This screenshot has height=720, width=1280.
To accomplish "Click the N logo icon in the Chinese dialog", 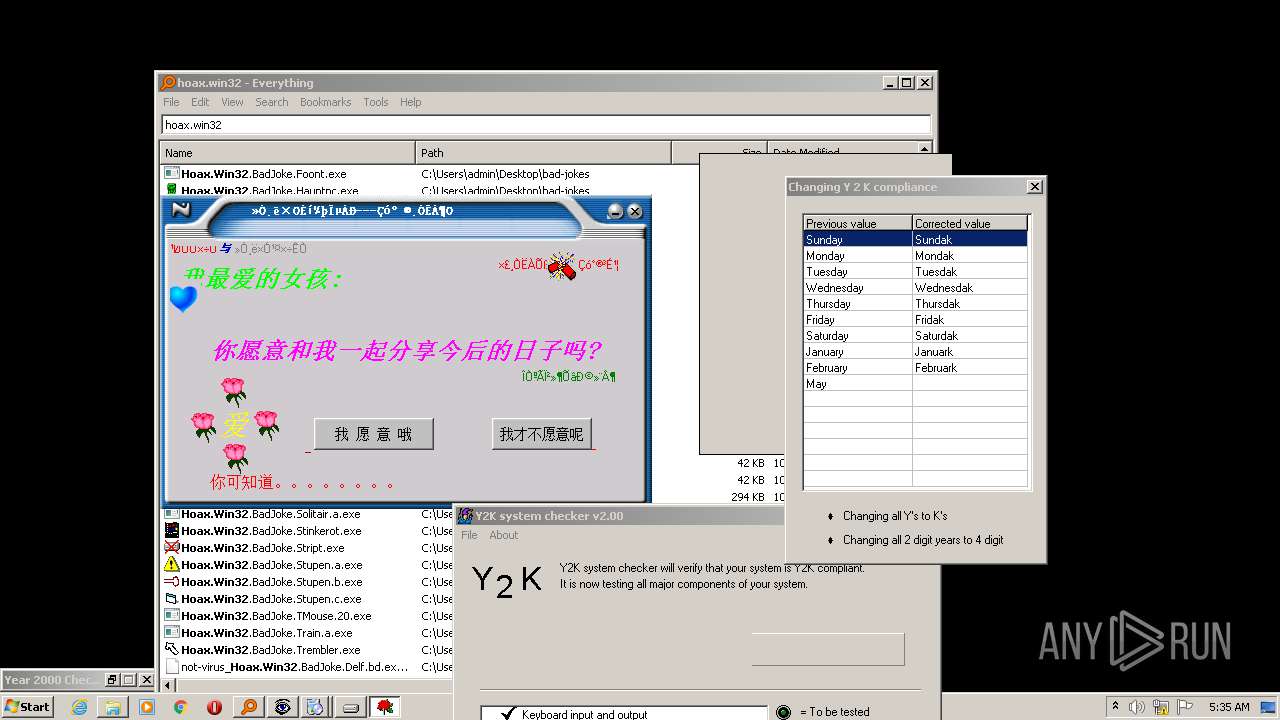I will 181,210.
